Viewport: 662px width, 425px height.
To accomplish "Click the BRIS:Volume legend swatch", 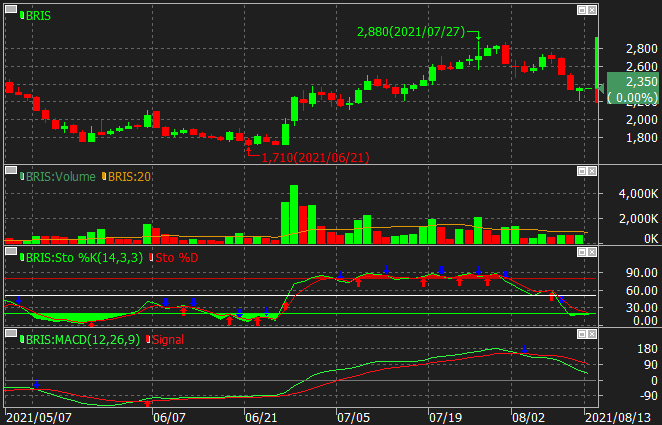I will pyautogui.click(x=22, y=176).
